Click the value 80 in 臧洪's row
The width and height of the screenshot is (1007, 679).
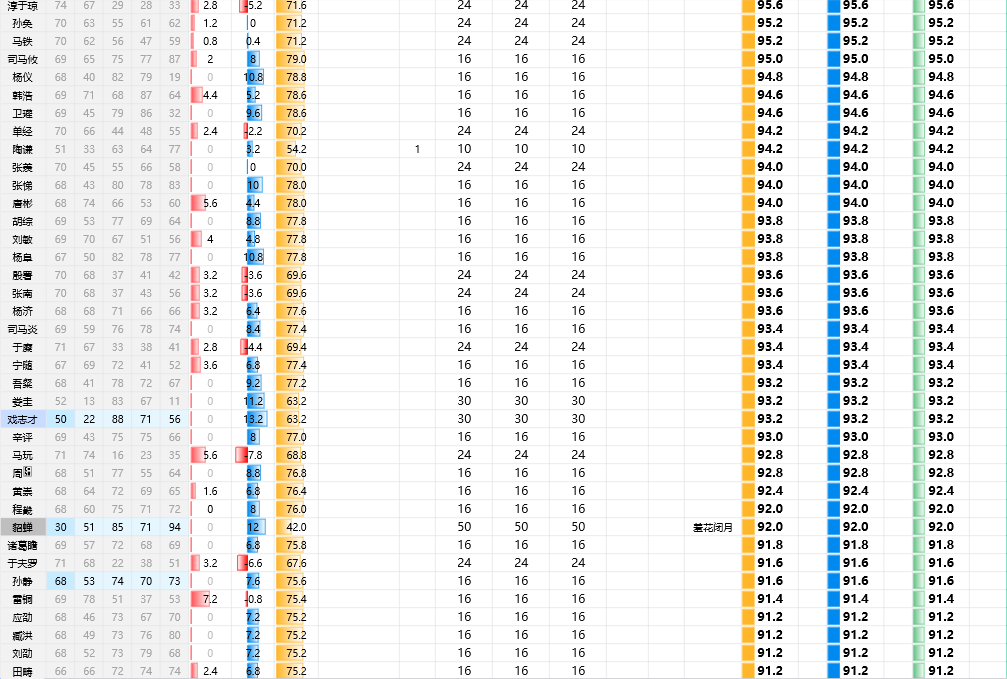[x=175, y=635]
